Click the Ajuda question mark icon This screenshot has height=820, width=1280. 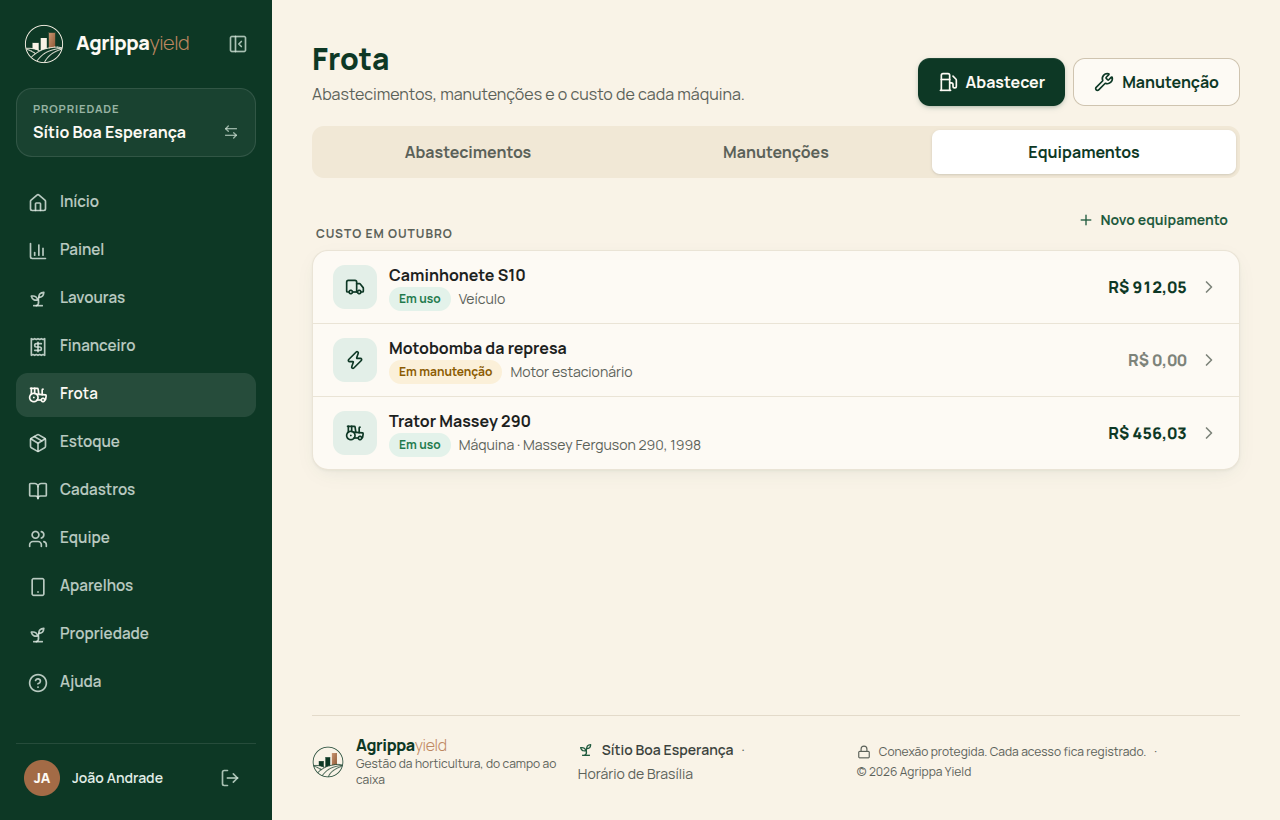[x=38, y=682]
